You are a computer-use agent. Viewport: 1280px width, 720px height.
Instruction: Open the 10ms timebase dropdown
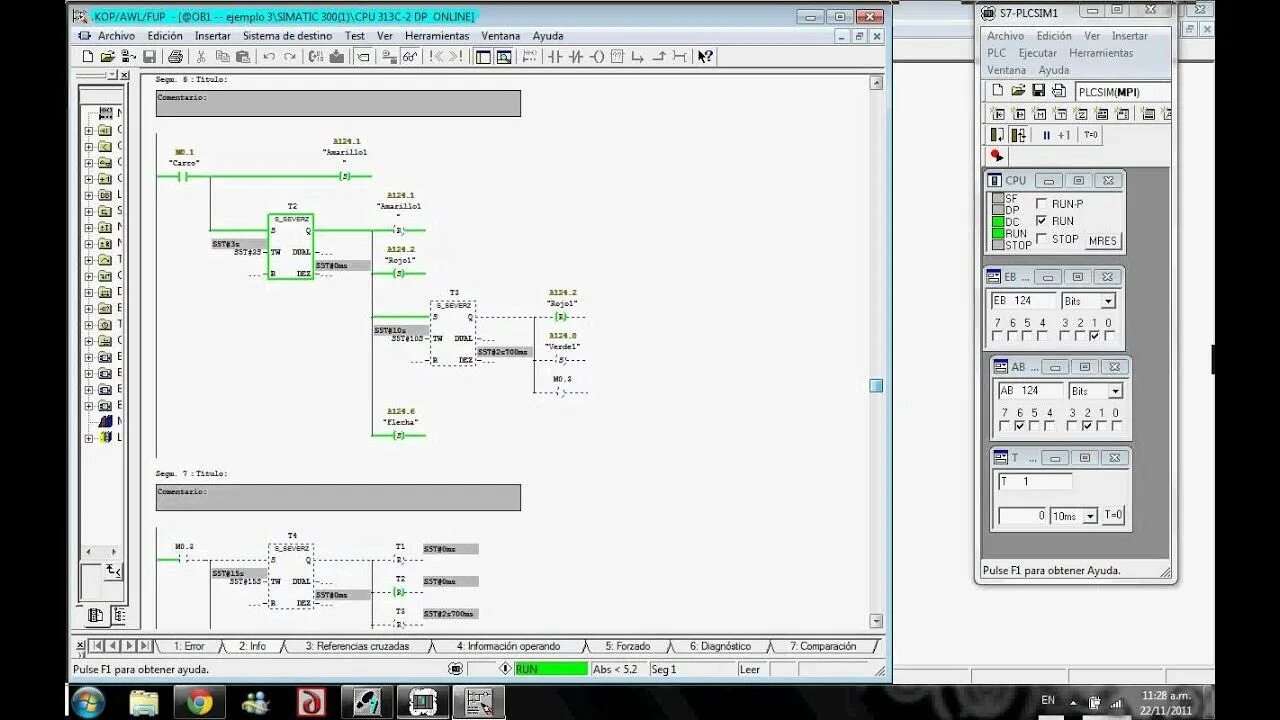click(1090, 516)
